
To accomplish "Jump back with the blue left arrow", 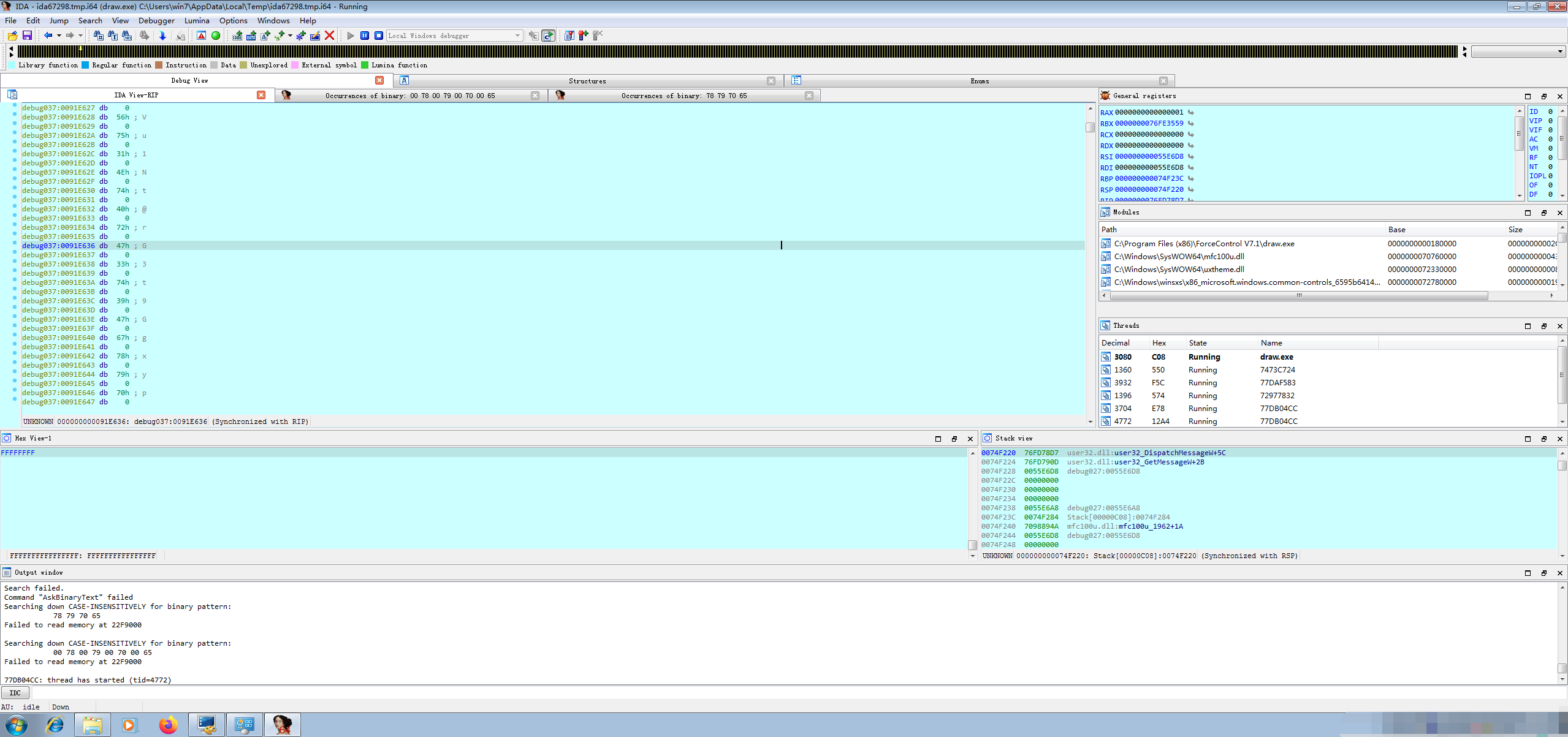I will (x=48, y=36).
